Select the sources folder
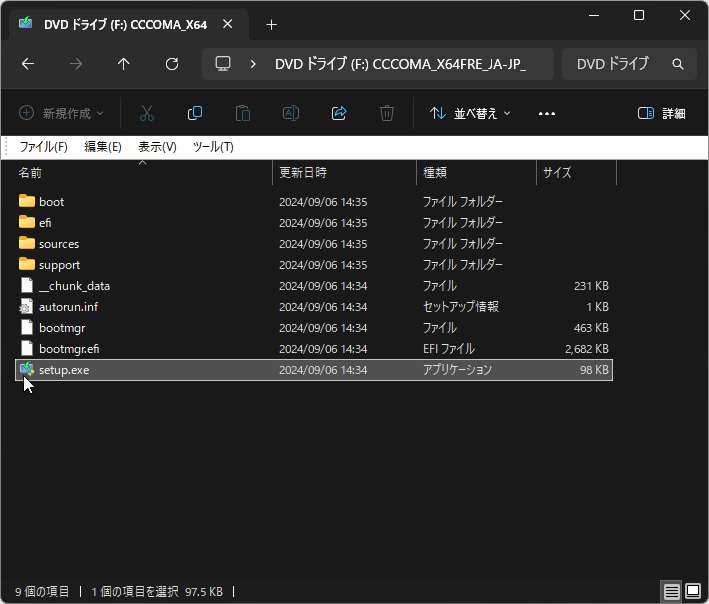This screenshot has height=604, width=709. (59, 244)
